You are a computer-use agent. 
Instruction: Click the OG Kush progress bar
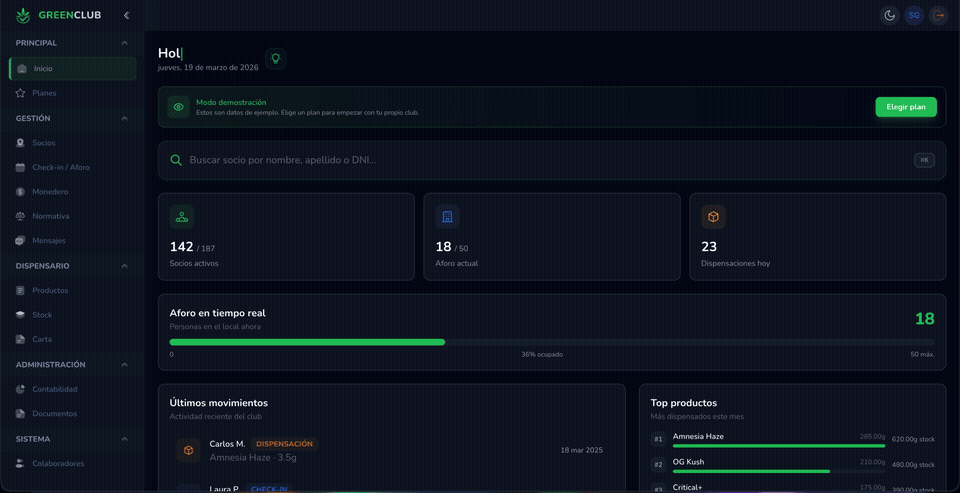[779, 471]
